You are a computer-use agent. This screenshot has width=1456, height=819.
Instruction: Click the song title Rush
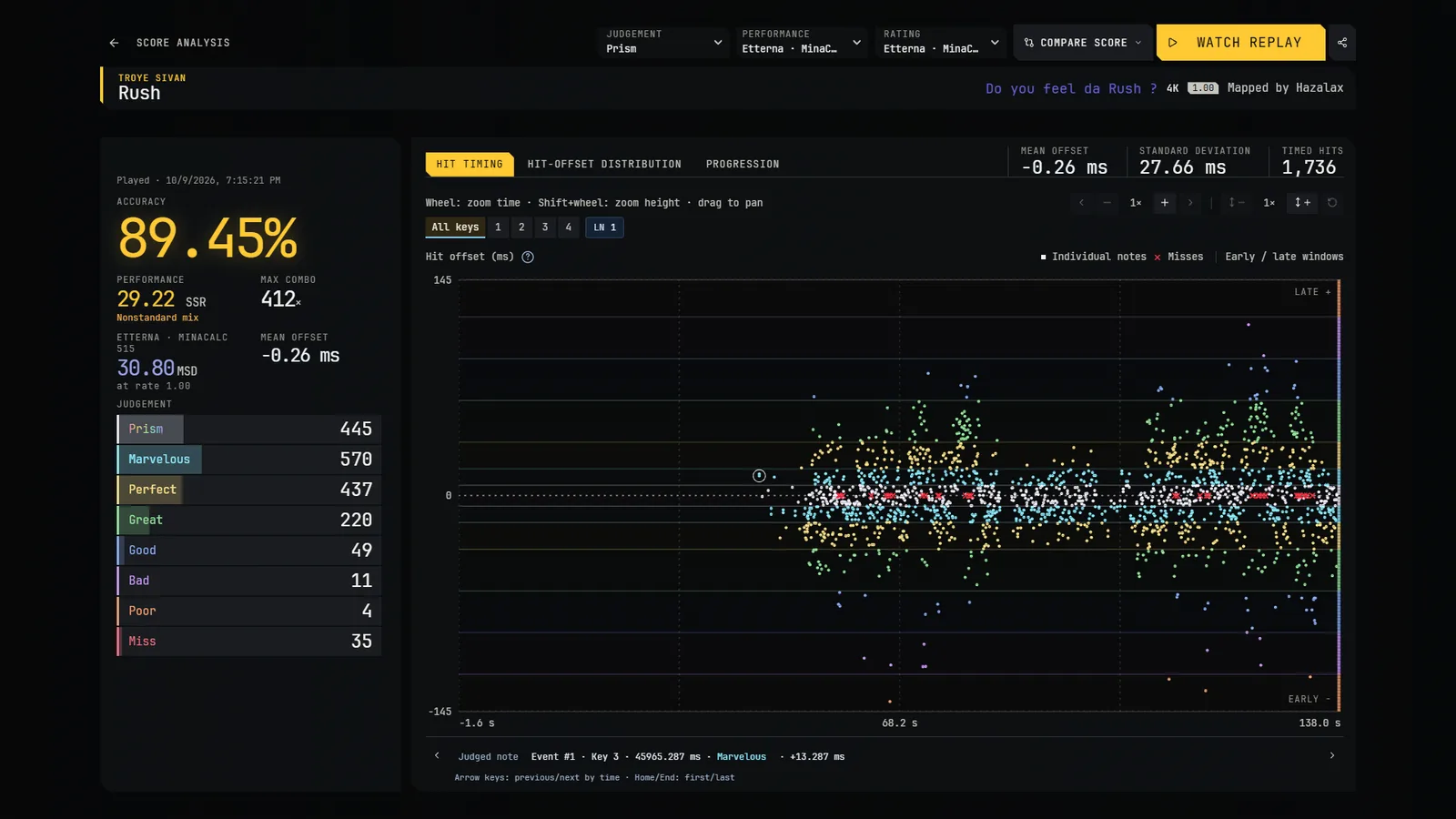coord(139,94)
